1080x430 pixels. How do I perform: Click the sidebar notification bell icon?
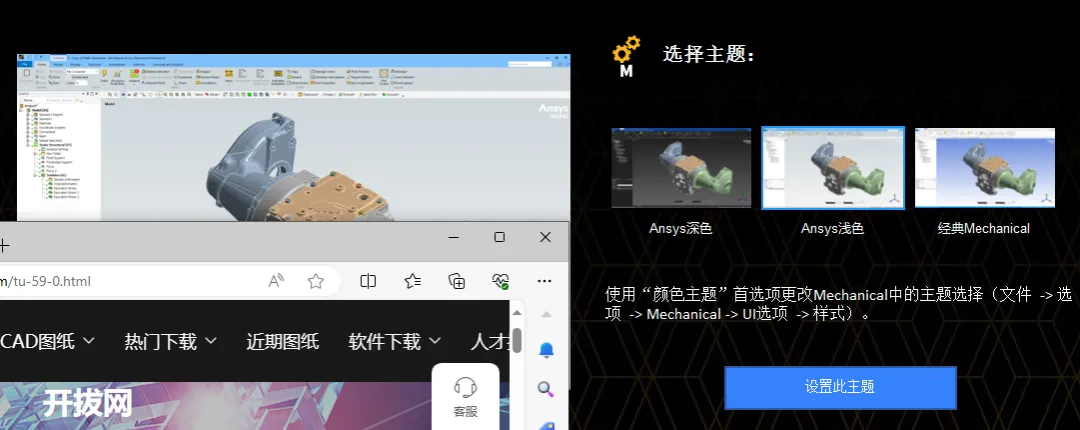coord(546,350)
